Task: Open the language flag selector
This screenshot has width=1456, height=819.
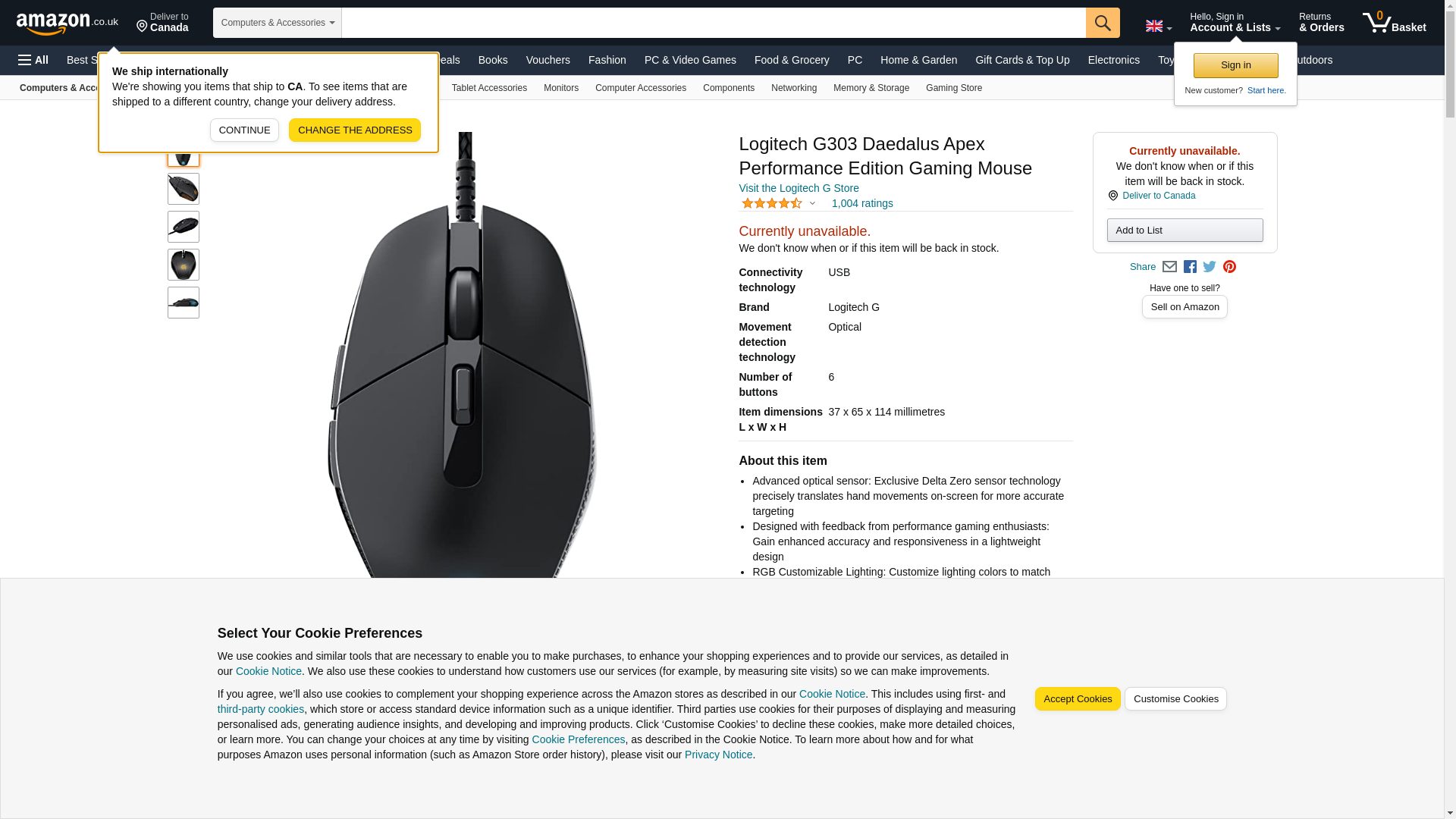Action: [1158, 27]
